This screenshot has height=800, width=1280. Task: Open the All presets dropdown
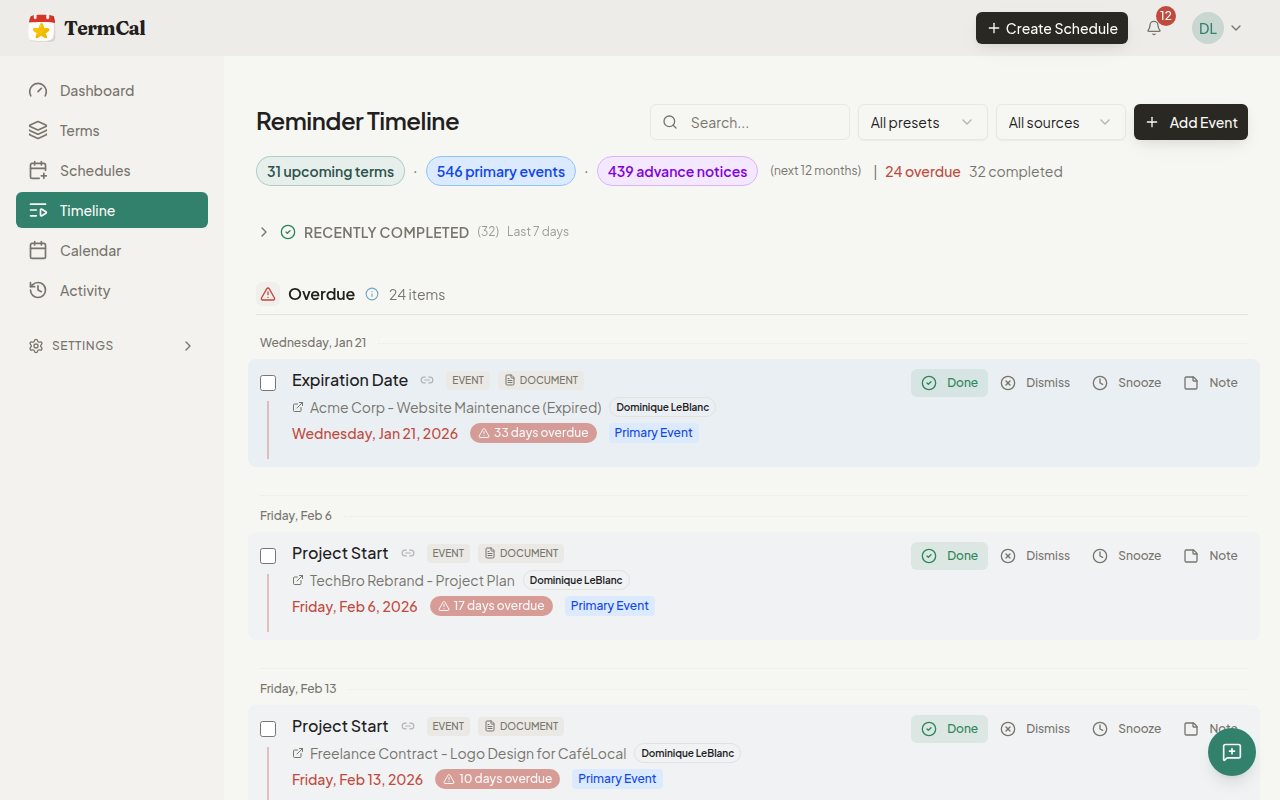click(922, 122)
